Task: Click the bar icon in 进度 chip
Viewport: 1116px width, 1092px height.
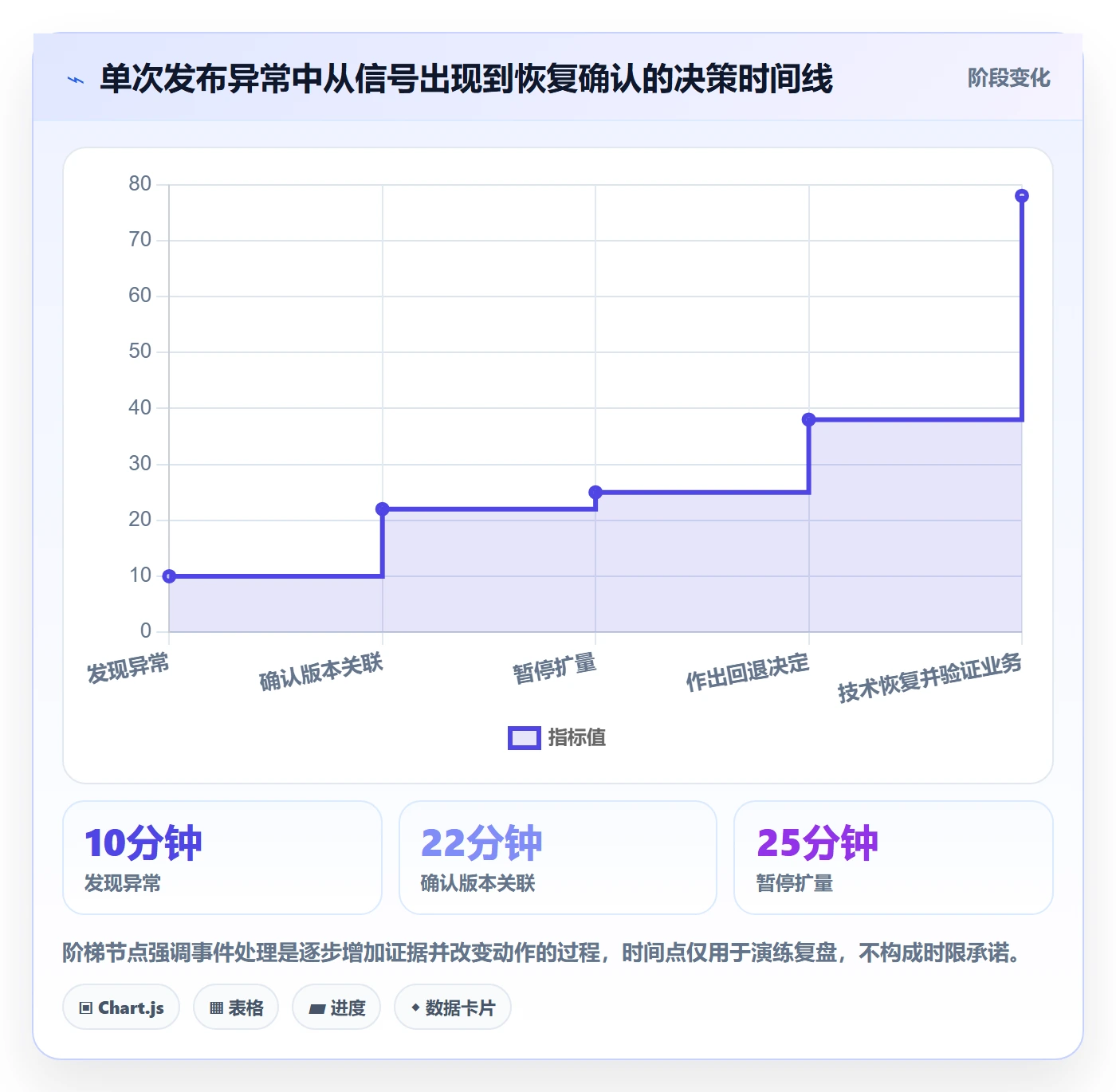Action: pos(316,1009)
